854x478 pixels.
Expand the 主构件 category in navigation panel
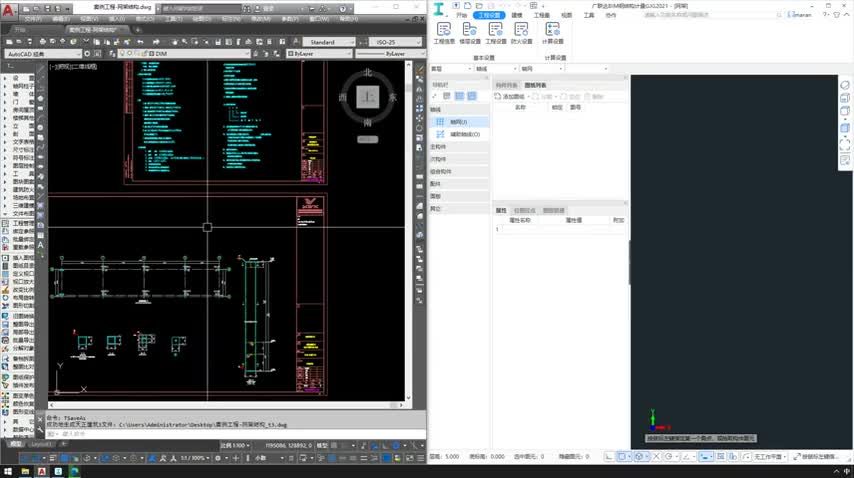click(438, 146)
